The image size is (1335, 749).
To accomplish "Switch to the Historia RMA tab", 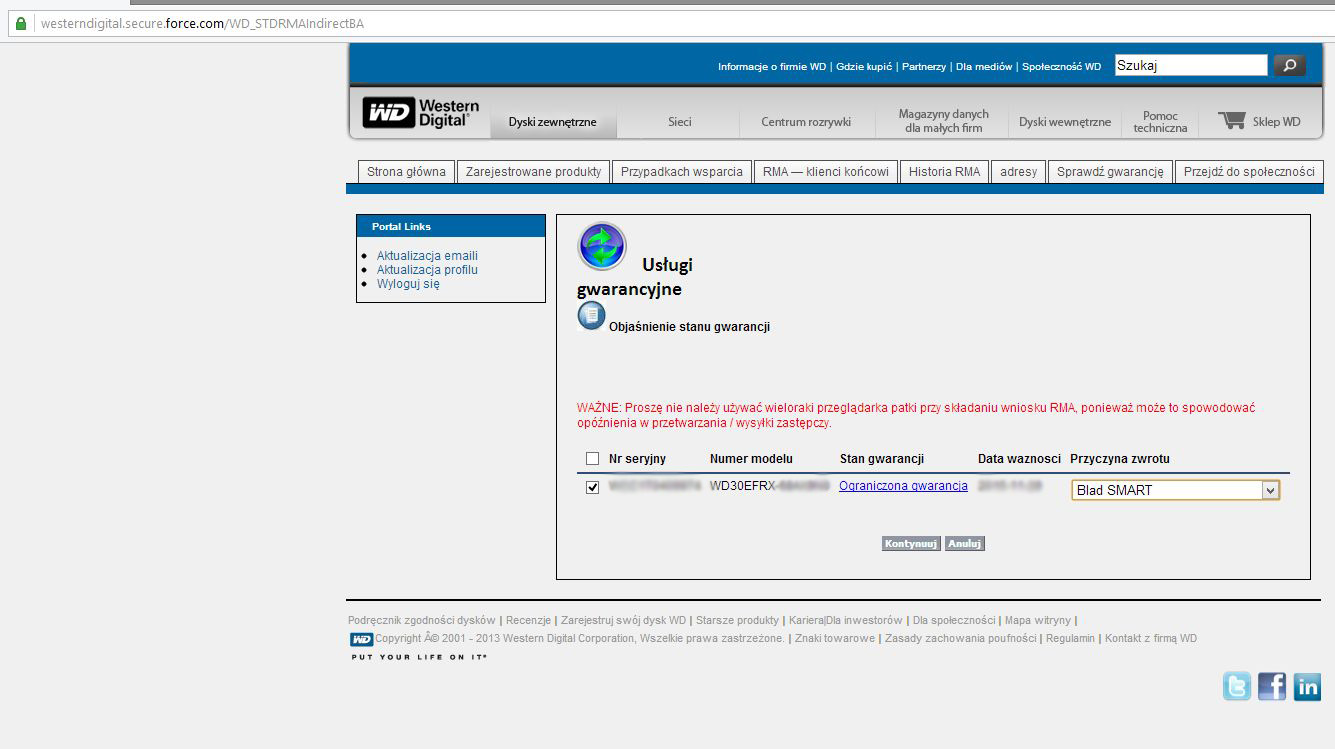I will (x=944, y=172).
